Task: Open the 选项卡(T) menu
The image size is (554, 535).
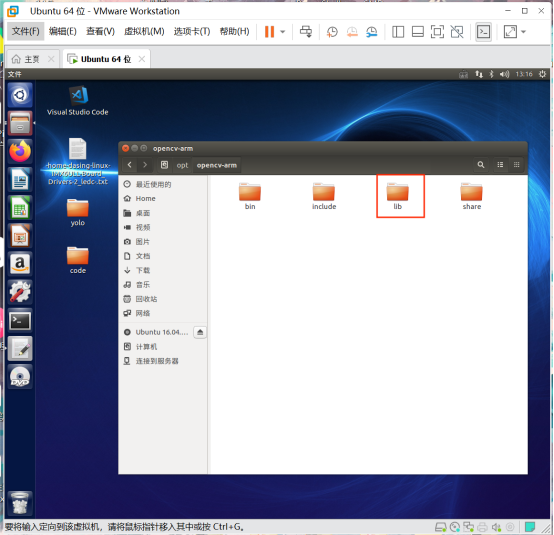Action: 192,31
